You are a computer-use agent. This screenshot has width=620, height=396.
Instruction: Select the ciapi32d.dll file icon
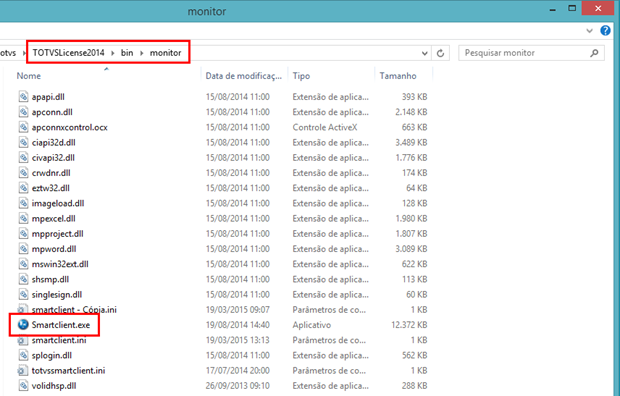pos(23,142)
